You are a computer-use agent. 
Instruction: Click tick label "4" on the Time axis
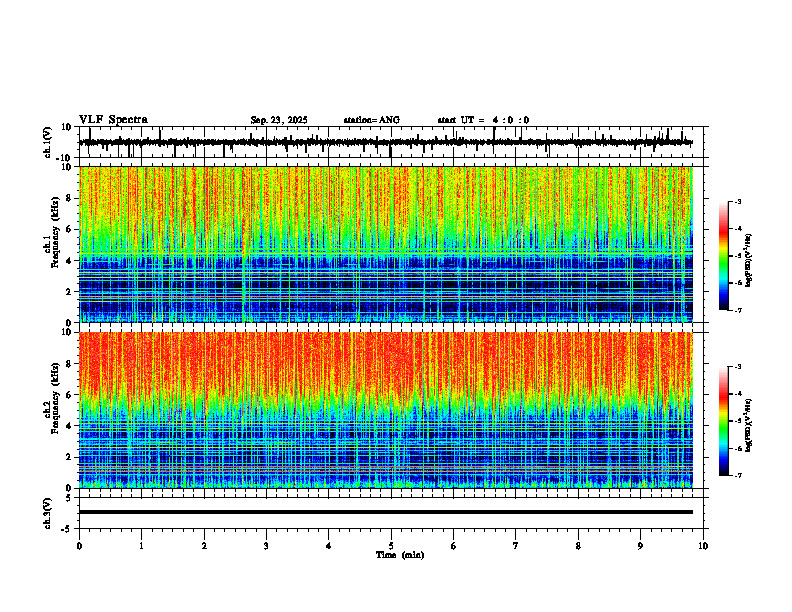(329, 546)
